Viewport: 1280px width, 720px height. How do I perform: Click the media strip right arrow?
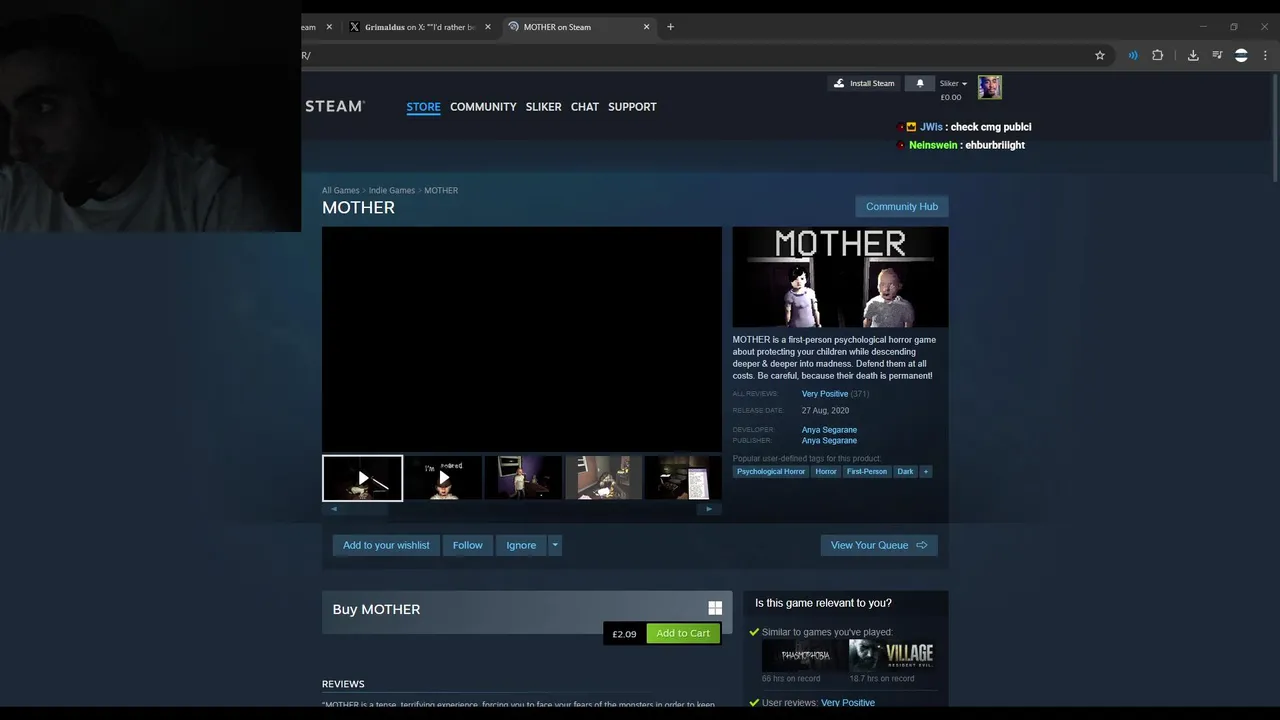pyautogui.click(x=709, y=509)
